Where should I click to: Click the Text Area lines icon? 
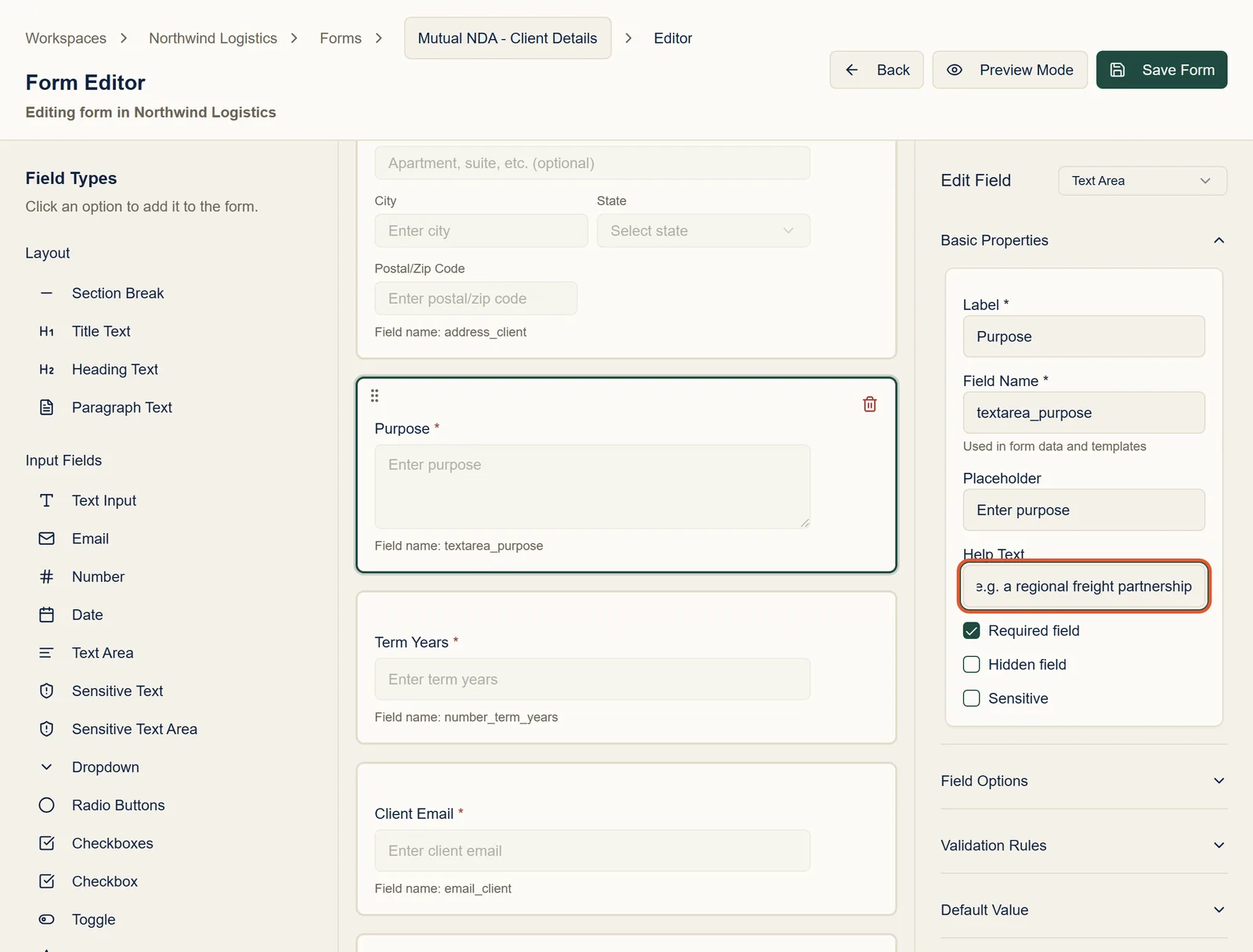pos(47,653)
